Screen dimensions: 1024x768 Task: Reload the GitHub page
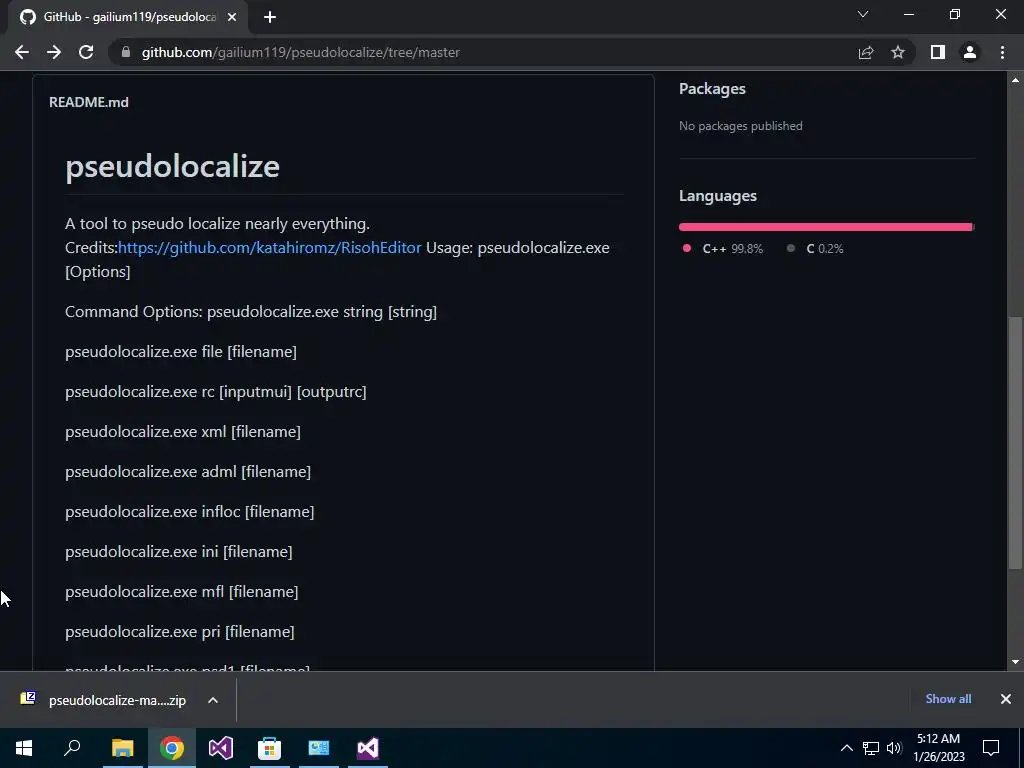(86, 52)
